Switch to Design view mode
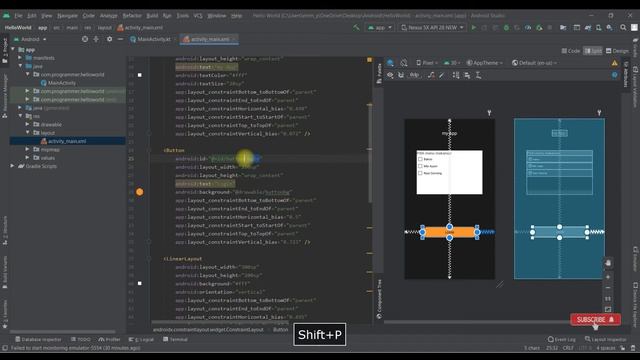 (x=617, y=51)
